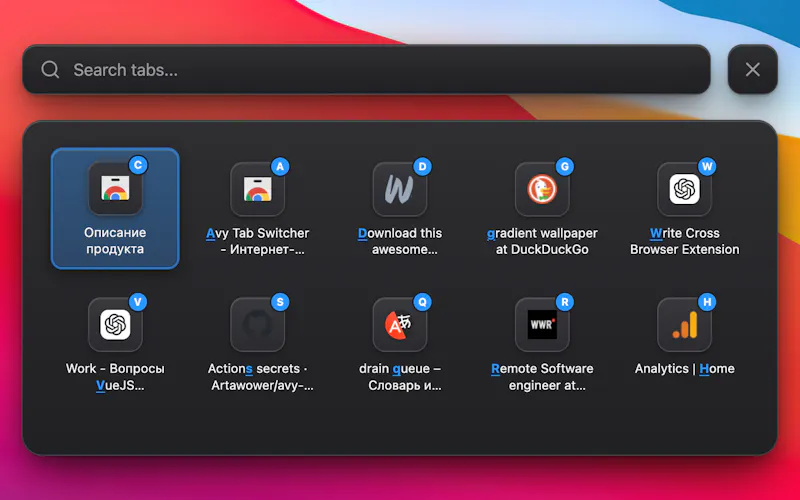The height and width of the screenshot is (500, 800).
Task: Click the 'Описание продукта' tab title
Action: pos(115,241)
